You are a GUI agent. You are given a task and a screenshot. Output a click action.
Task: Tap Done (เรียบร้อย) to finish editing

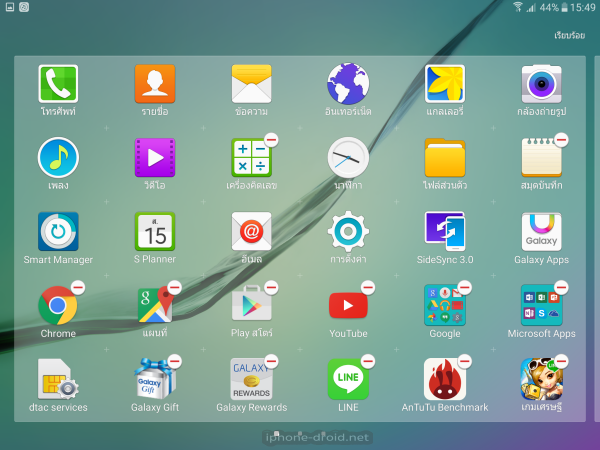click(x=569, y=36)
